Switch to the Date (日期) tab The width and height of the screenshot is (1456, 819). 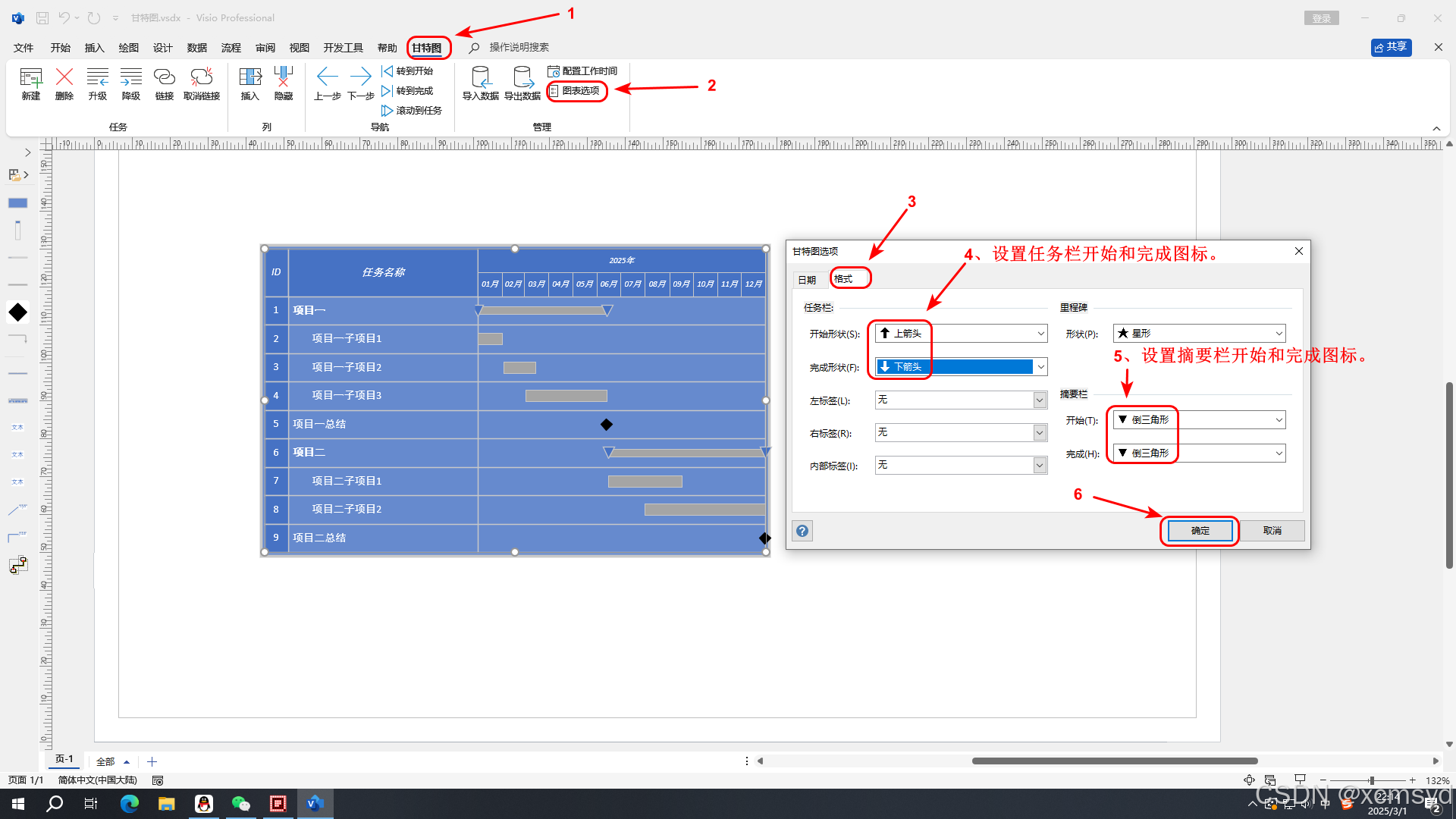click(x=807, y=280)
